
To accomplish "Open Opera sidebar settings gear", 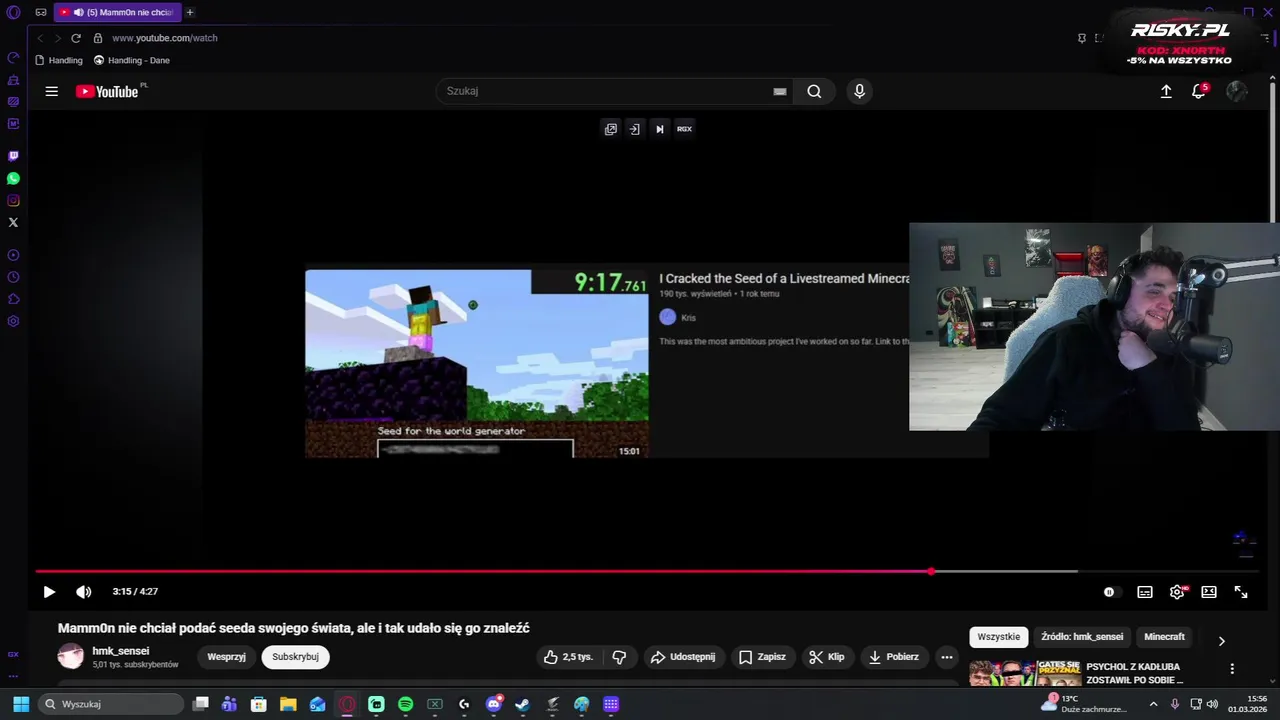I will [13, 321].
